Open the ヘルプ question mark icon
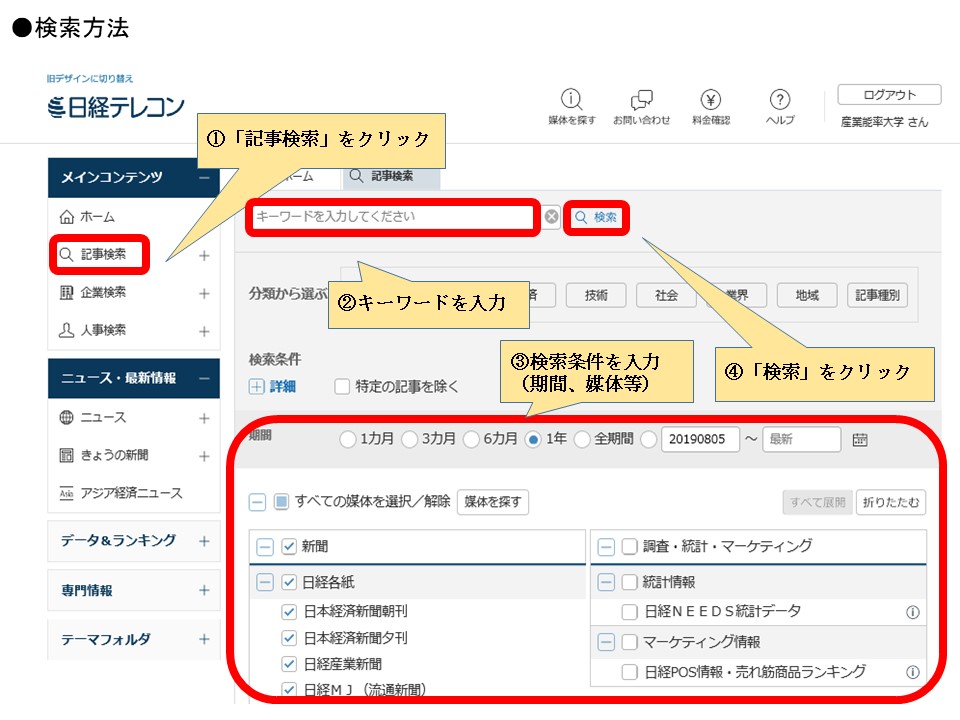 780,99
